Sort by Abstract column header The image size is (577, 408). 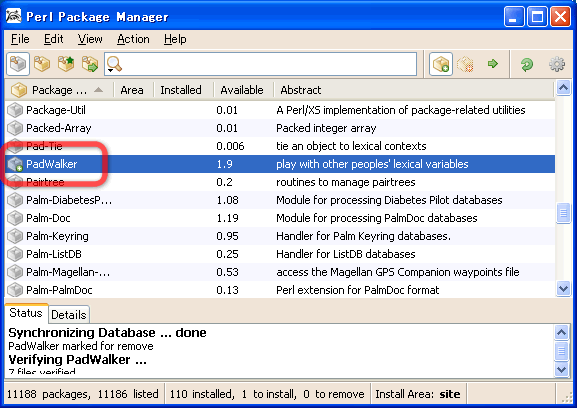pos(414,90)
